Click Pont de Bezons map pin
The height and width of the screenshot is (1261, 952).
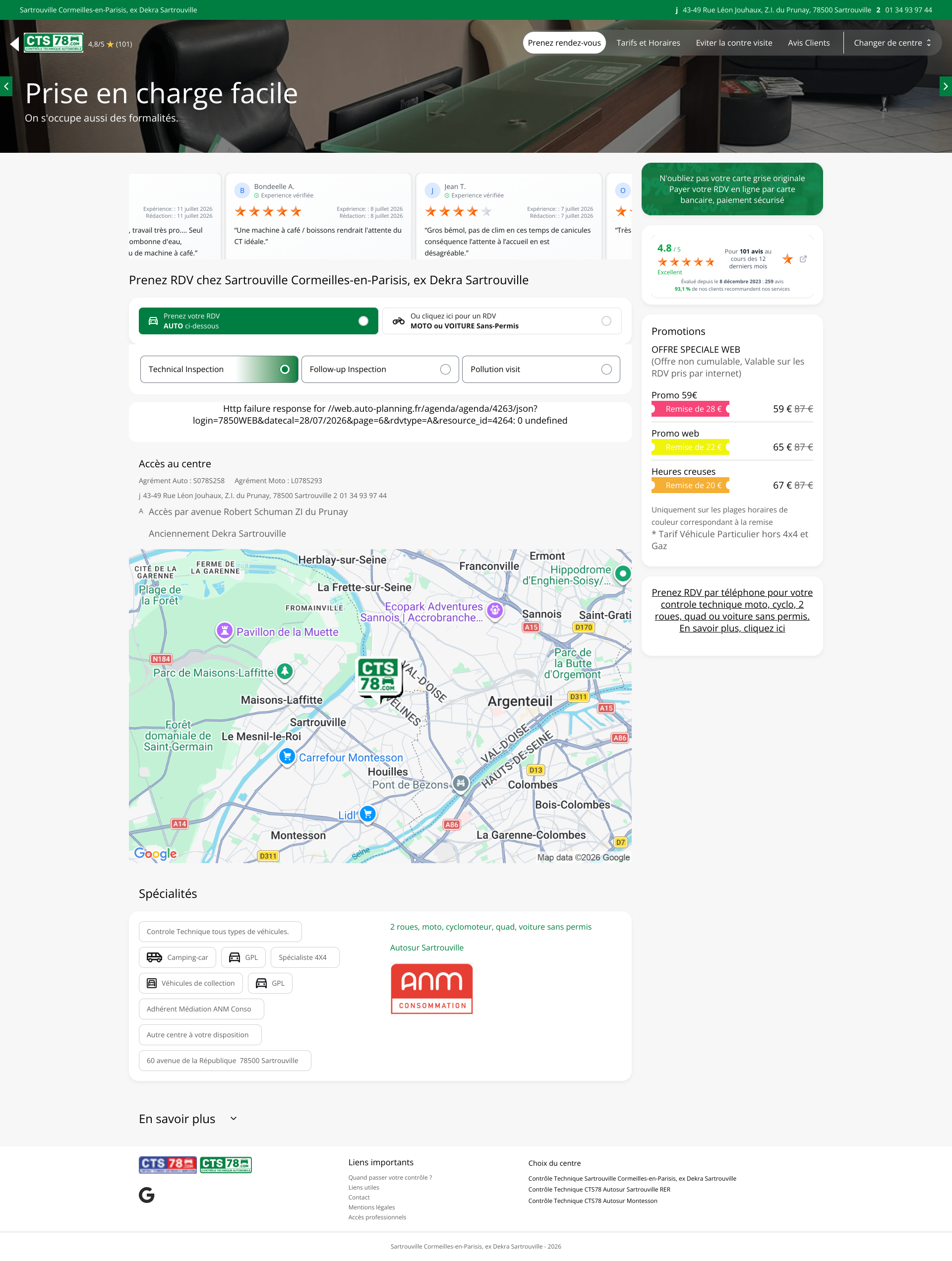(461, 783)
